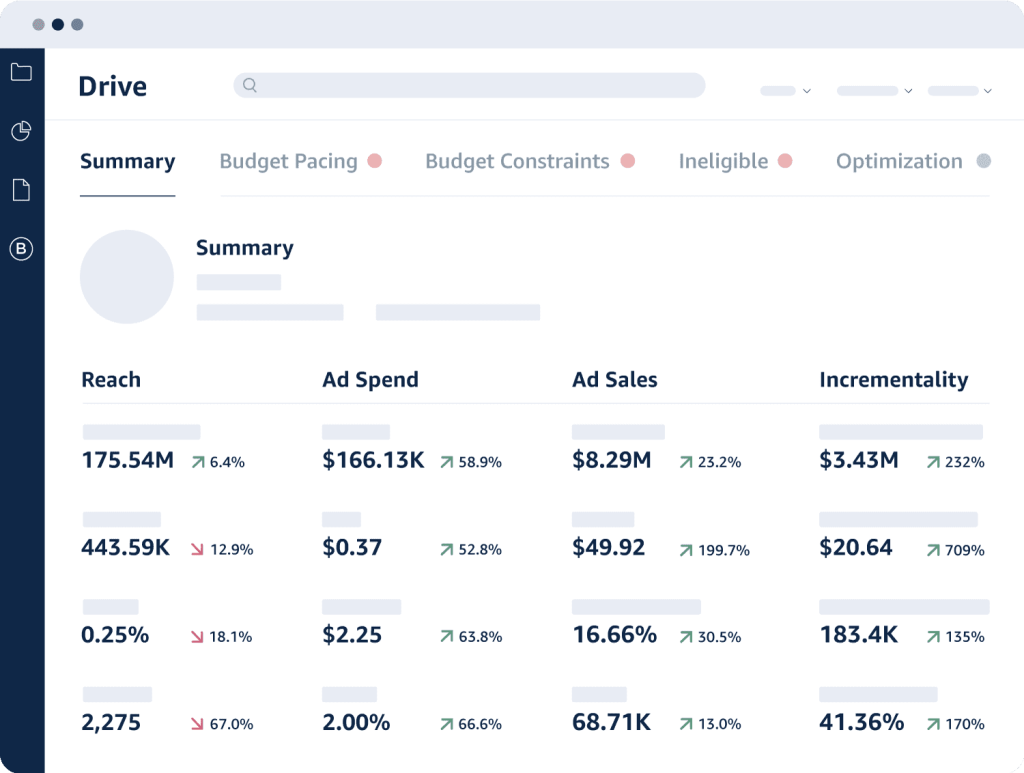This screenshot has height=773, width=1024.
Task: Open the Budget Constraints tab
Action: coord(517,161)
